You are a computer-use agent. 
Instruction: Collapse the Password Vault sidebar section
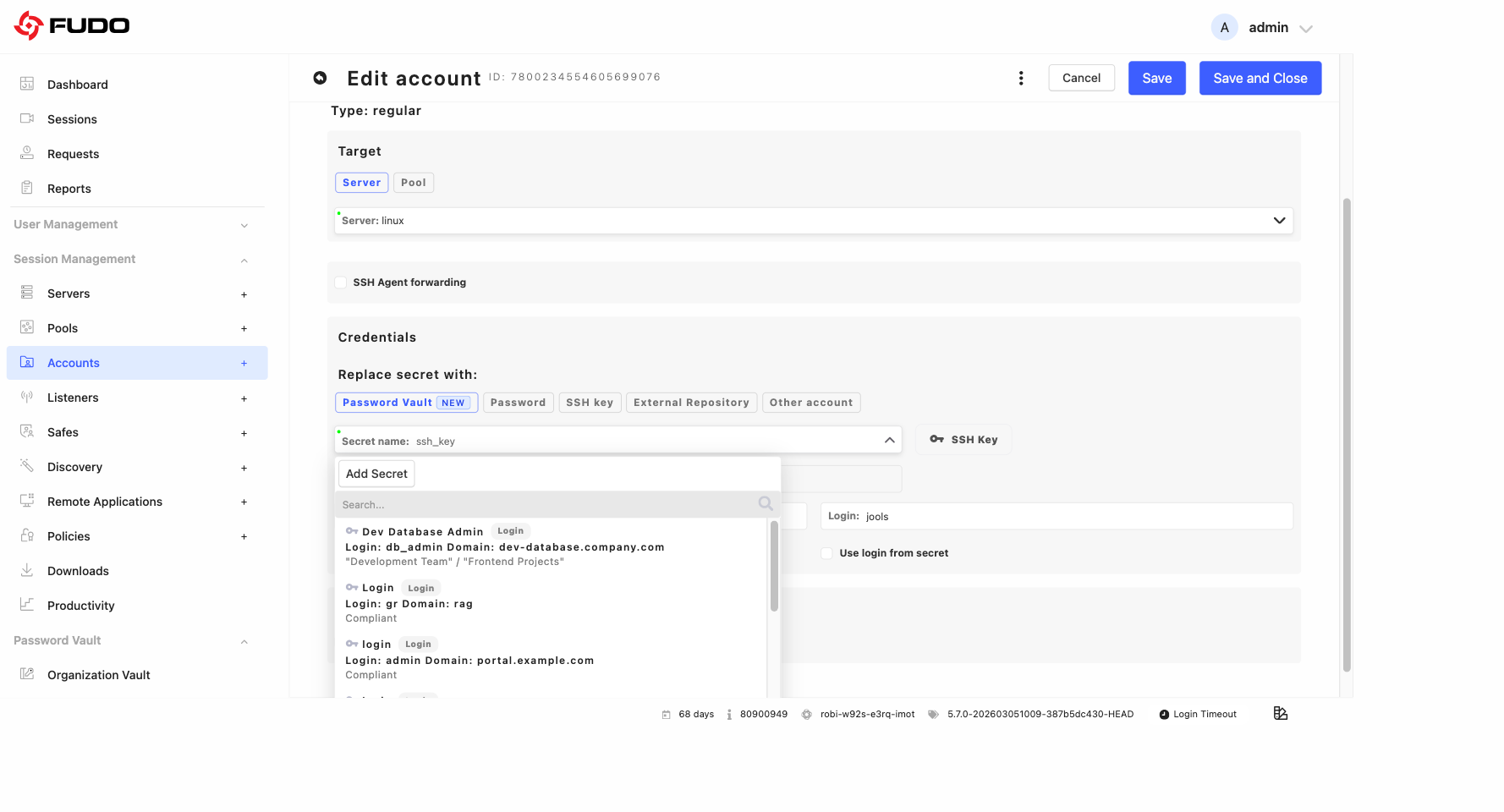(x=131, y=640)
